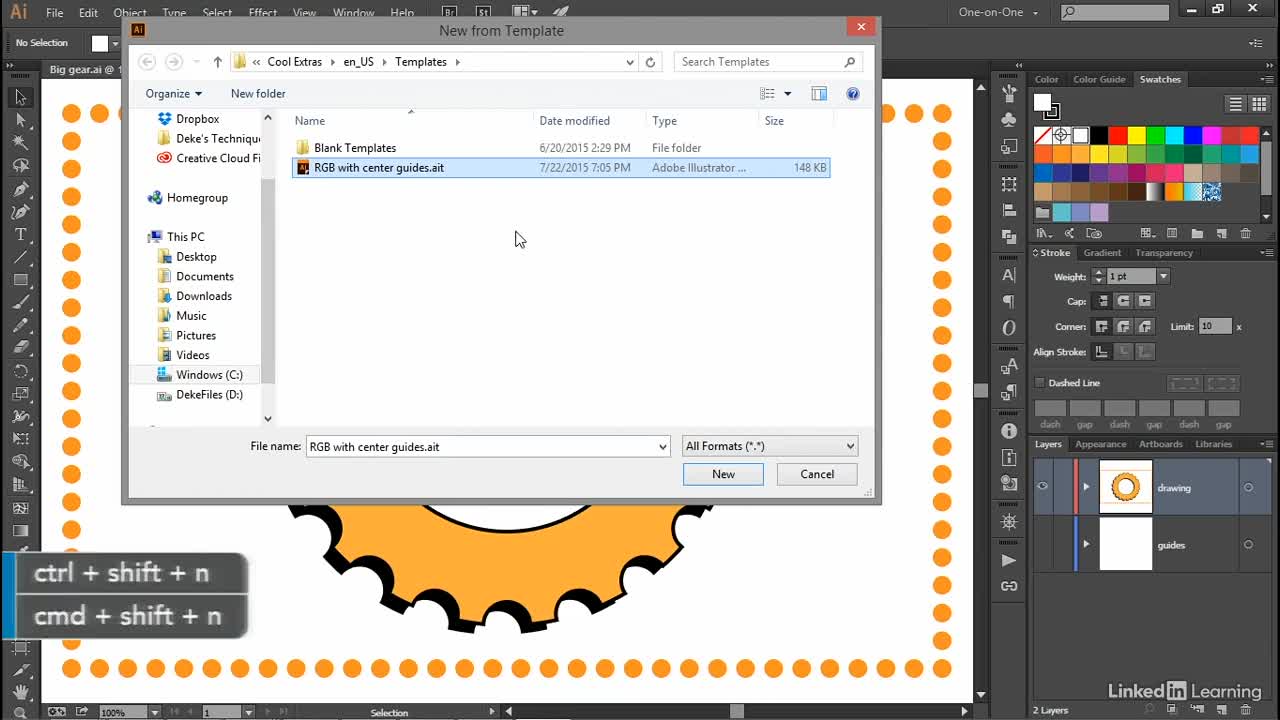Screen dimensions: 1280x720
Task: Open the File name history dropdown
Action: (663, 447)
